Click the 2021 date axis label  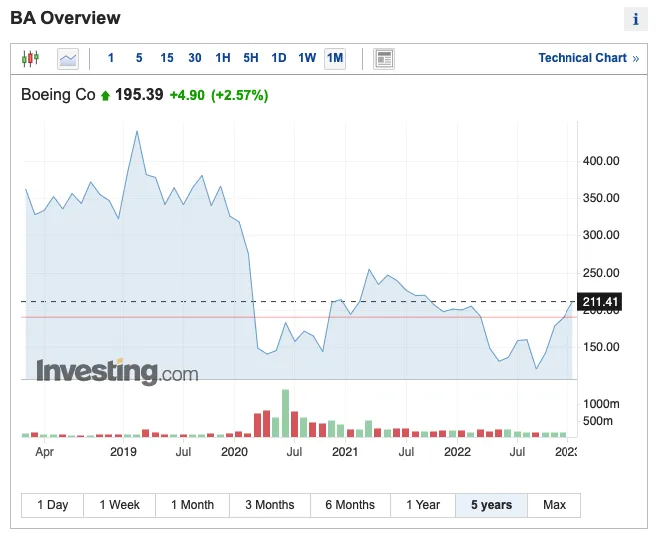click(x=345, y=452)
